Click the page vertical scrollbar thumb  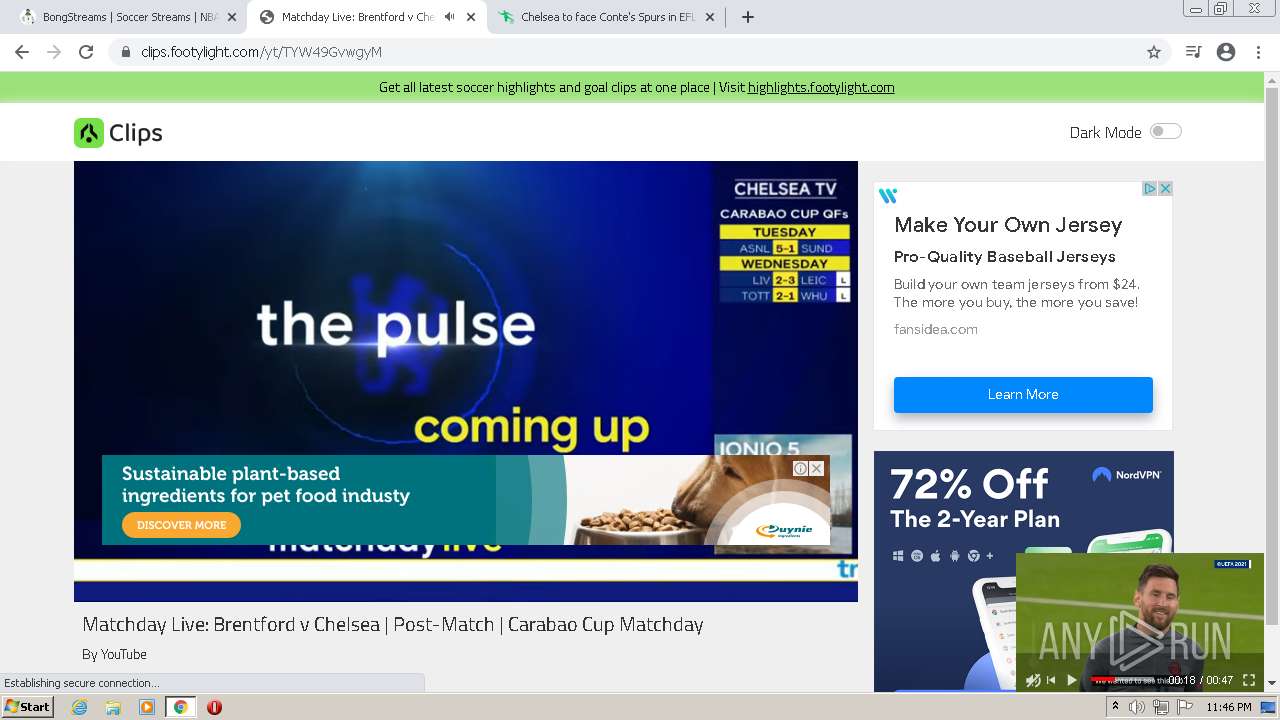click(x=1272, y=357)
